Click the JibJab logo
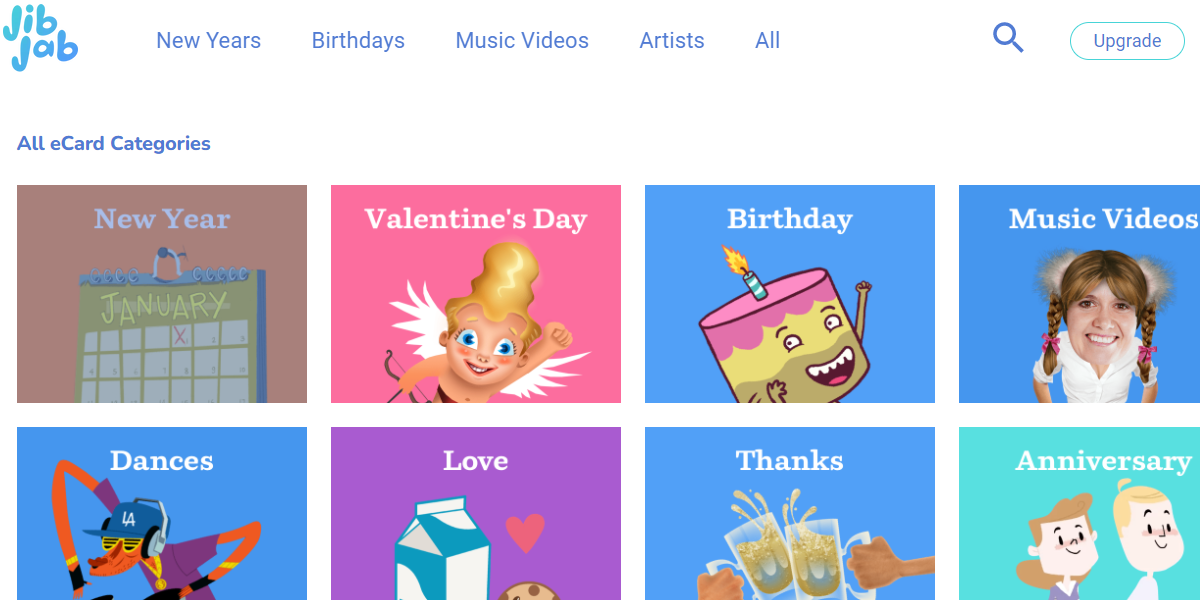The height and width of the screenshot is (600, 1200). click(x=40, y=41)
